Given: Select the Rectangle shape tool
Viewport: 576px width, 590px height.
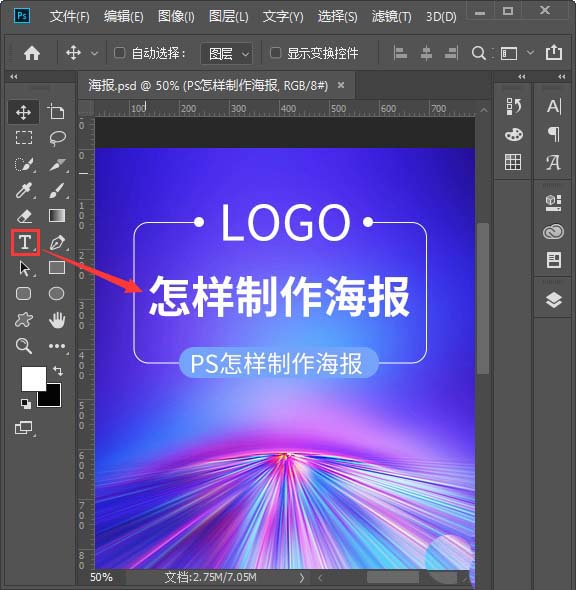Looking at the screenshot, I should [x=57, y=268].
